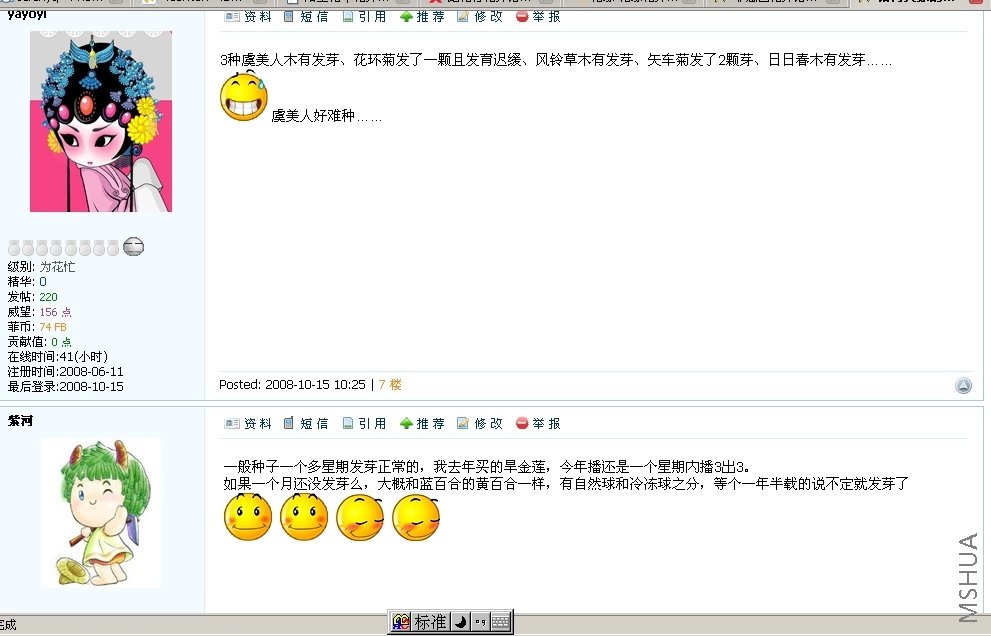Screen dimensions: 991x636
Task: Click the Posted: 2008-10-15 10:25 timestamp
Action: click(x=292, y=384)
